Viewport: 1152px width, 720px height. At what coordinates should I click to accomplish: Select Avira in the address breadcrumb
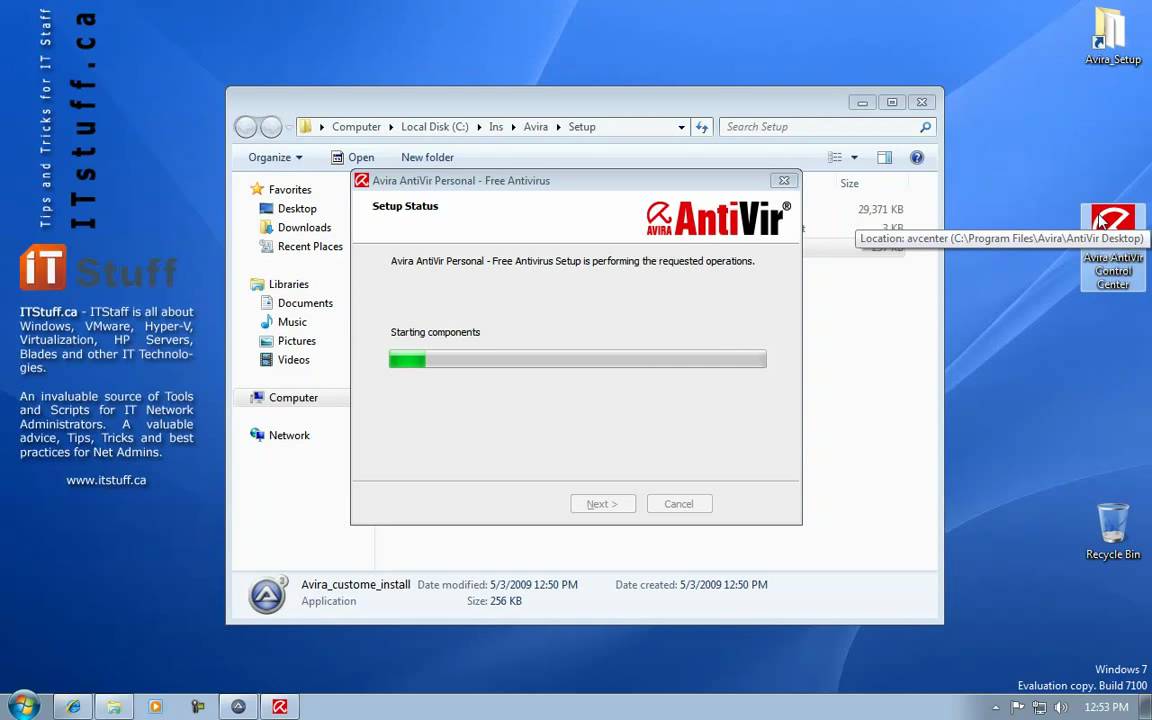[536, 127]
